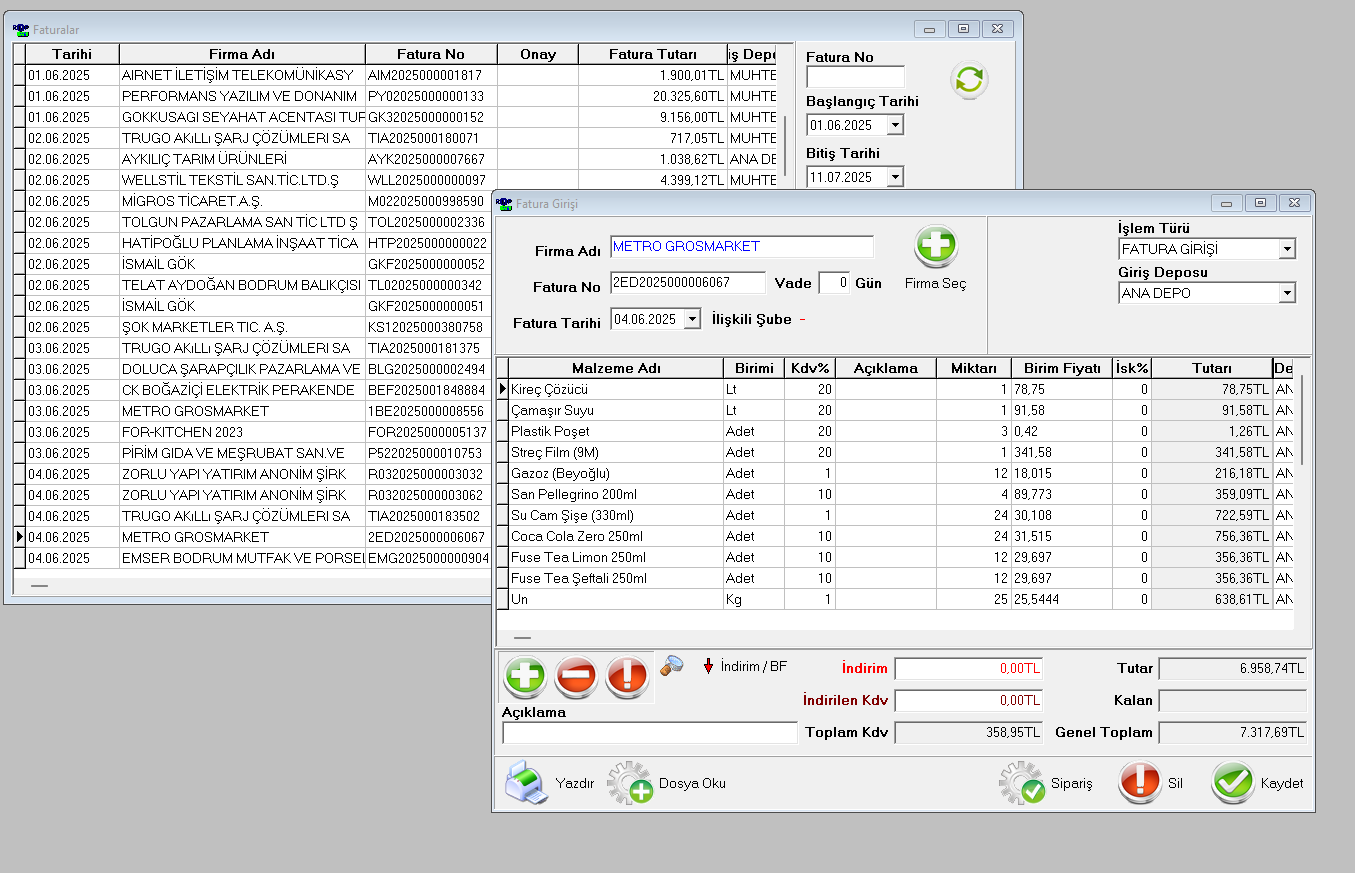This screenshot has width=1355, height=873.
Task: Click the Sipariş gear icon
Action: [1021, 783]
